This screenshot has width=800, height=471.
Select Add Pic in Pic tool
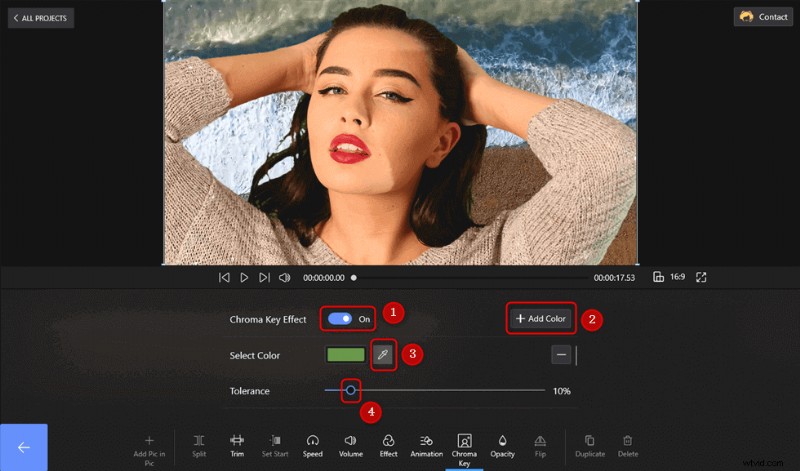[149, 450]
